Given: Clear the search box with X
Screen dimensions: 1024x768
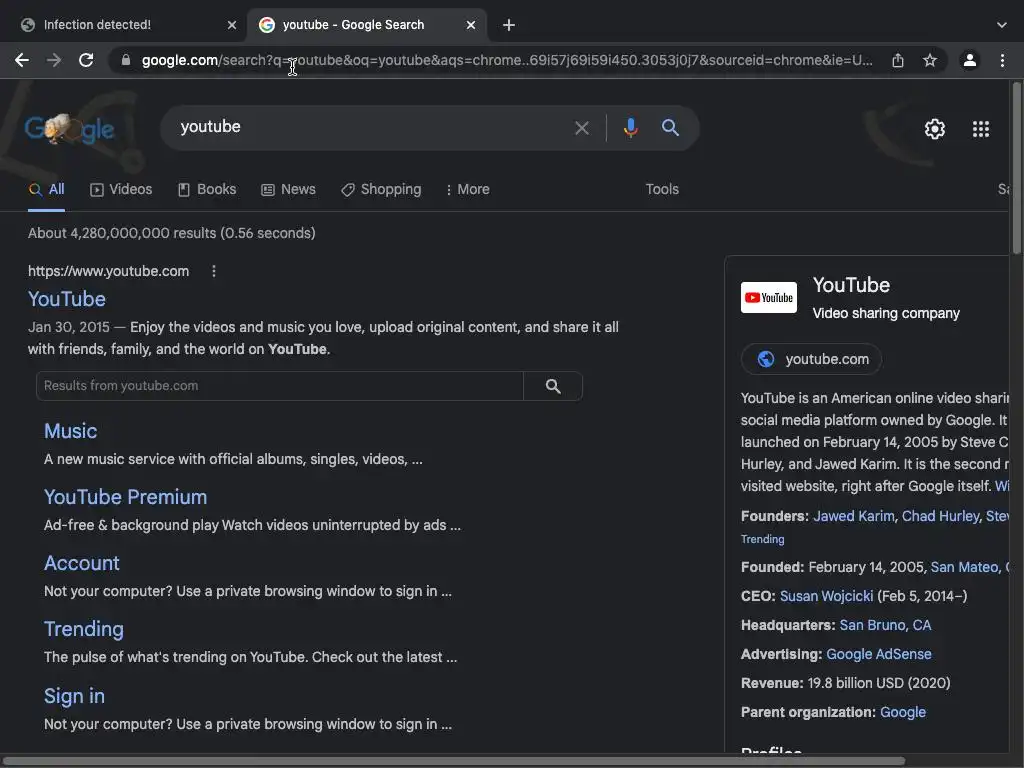Looking at the screenshot, I should [582, 128].
